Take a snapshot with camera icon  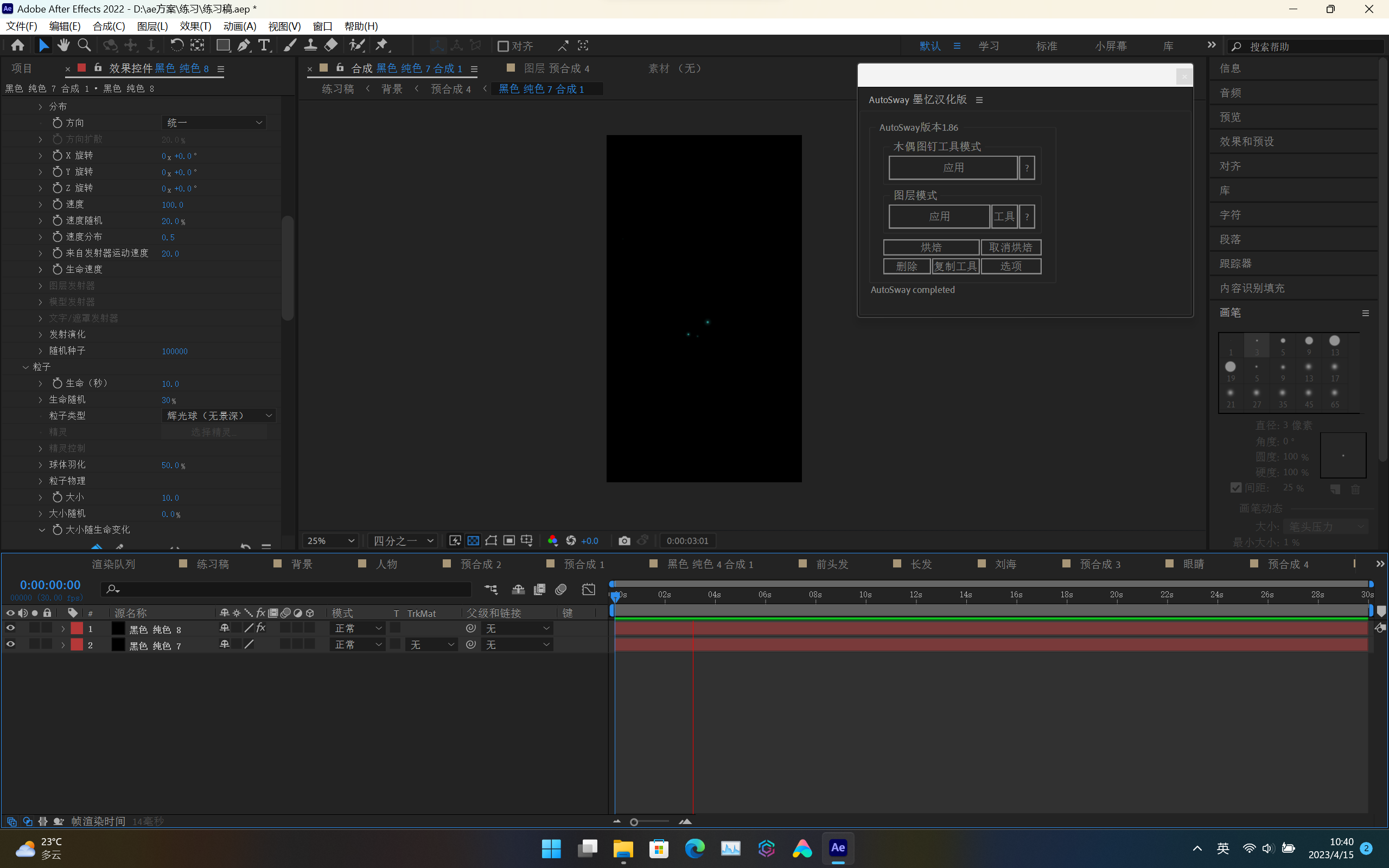(x=625, y=541)
